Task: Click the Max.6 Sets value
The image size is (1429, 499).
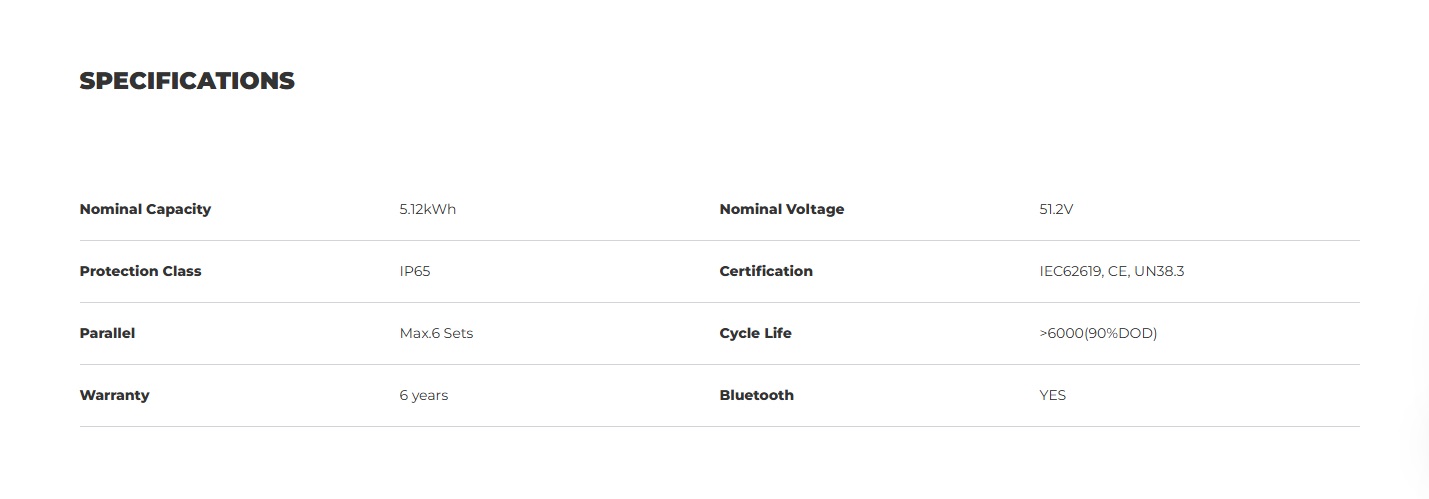Action: [436, 333]
